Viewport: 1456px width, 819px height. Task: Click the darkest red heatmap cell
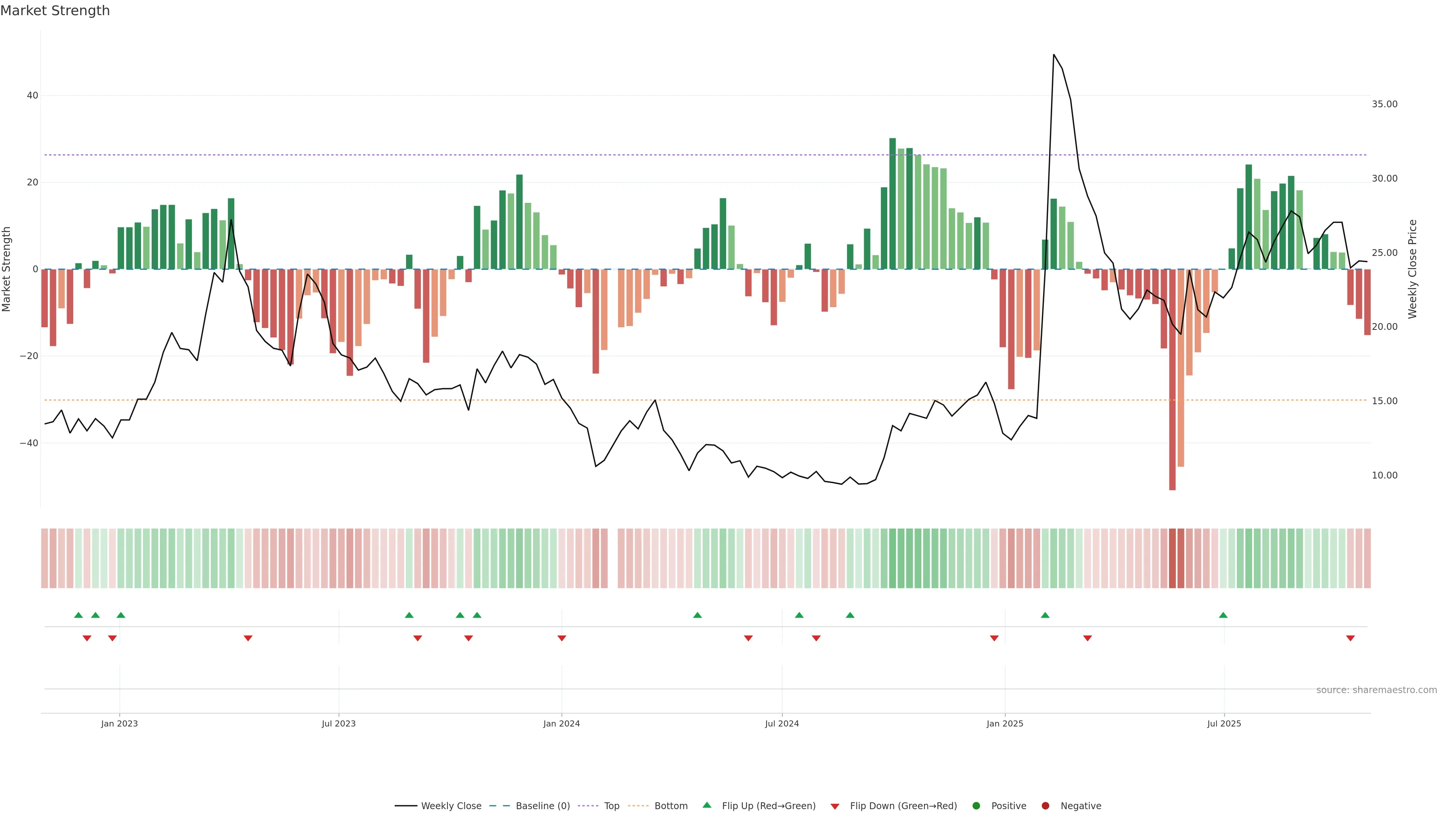(x=1172, y=558)
